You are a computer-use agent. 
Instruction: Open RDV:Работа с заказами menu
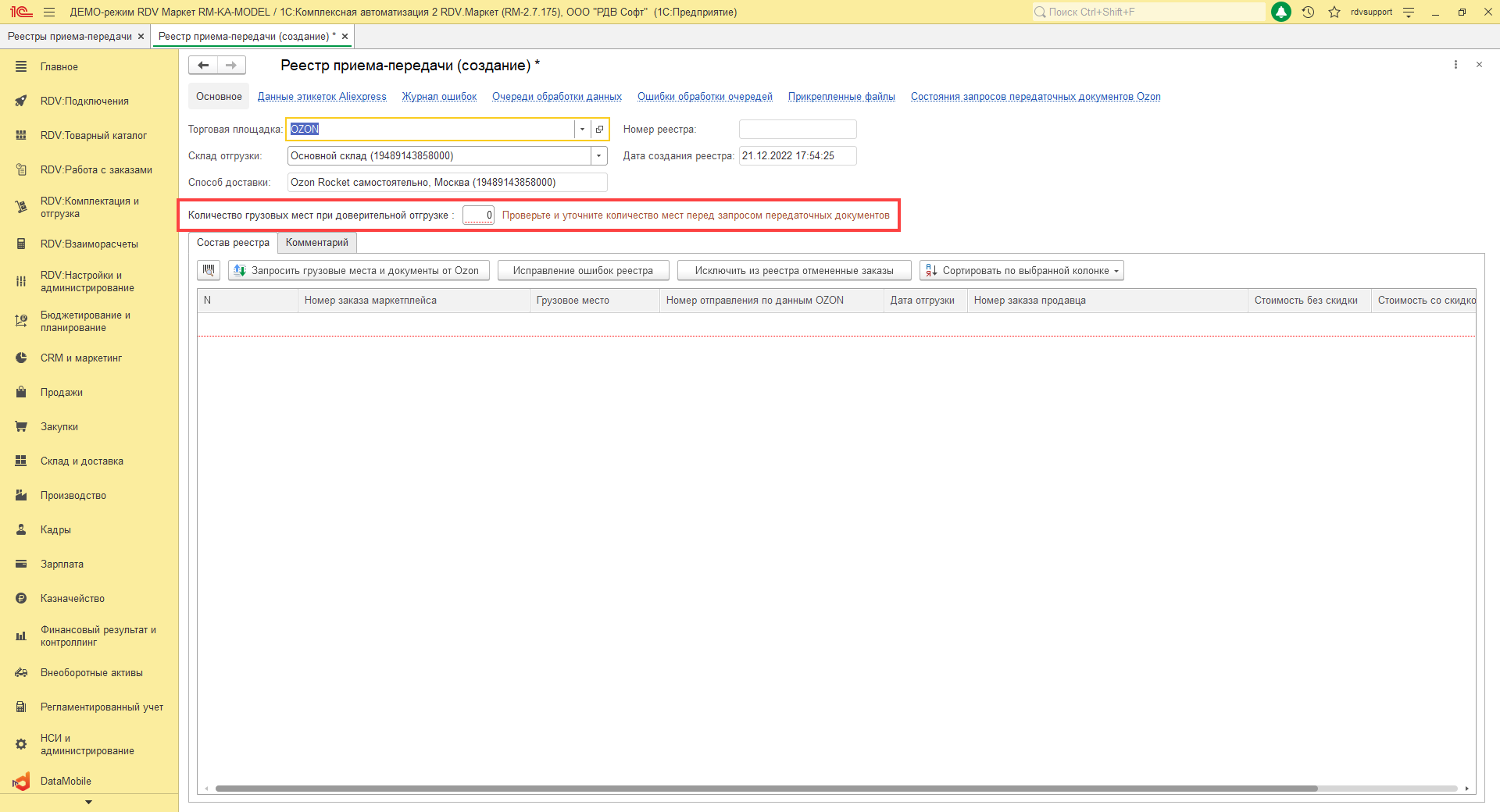click(x=96, y=169)
